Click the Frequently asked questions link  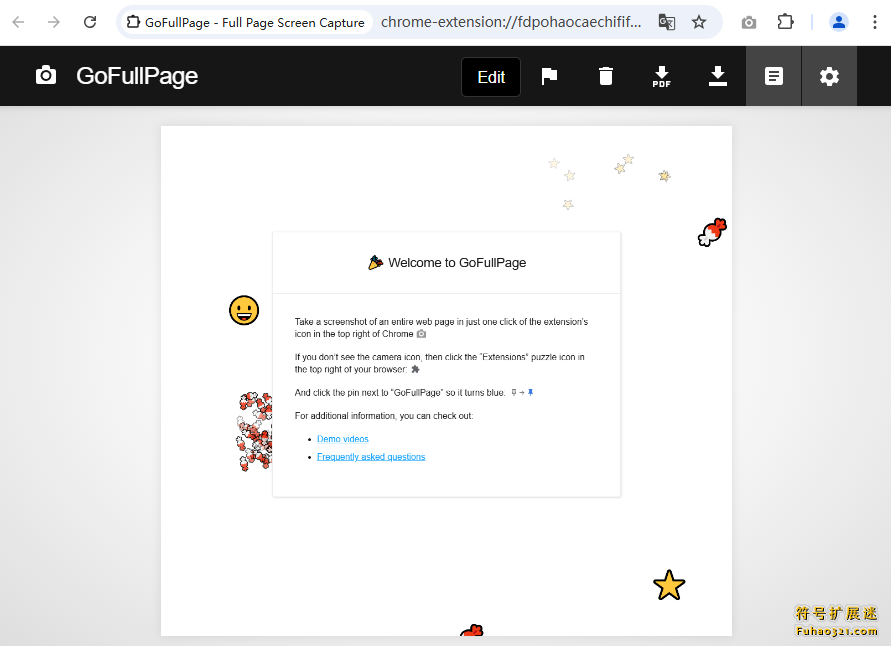click(x=371, y=457)
